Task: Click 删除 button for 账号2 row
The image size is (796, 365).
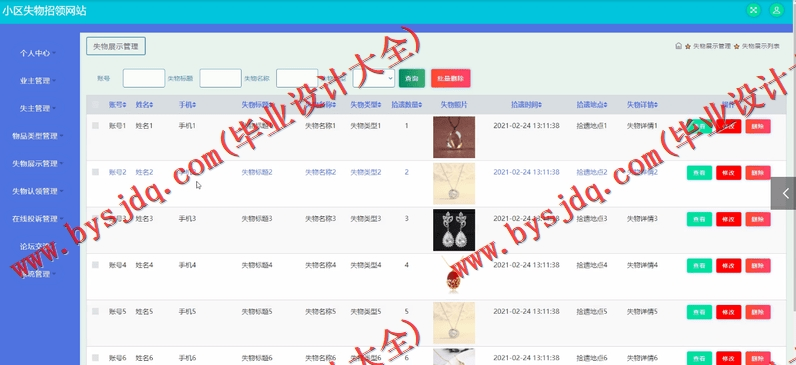Action: tap(758, 173)
